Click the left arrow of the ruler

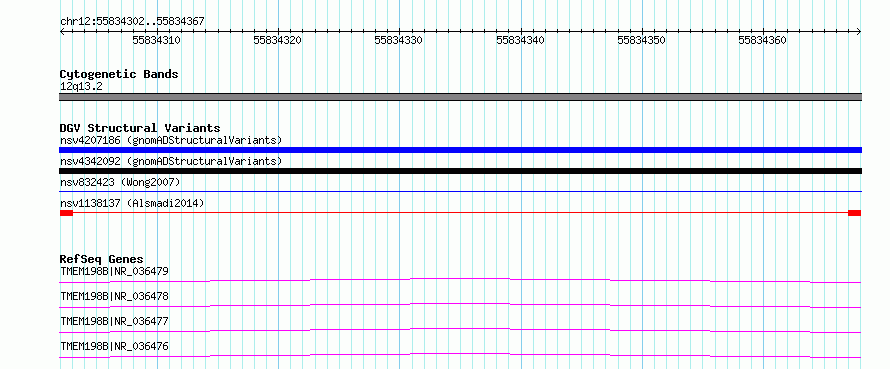click(x=62, y=32)
